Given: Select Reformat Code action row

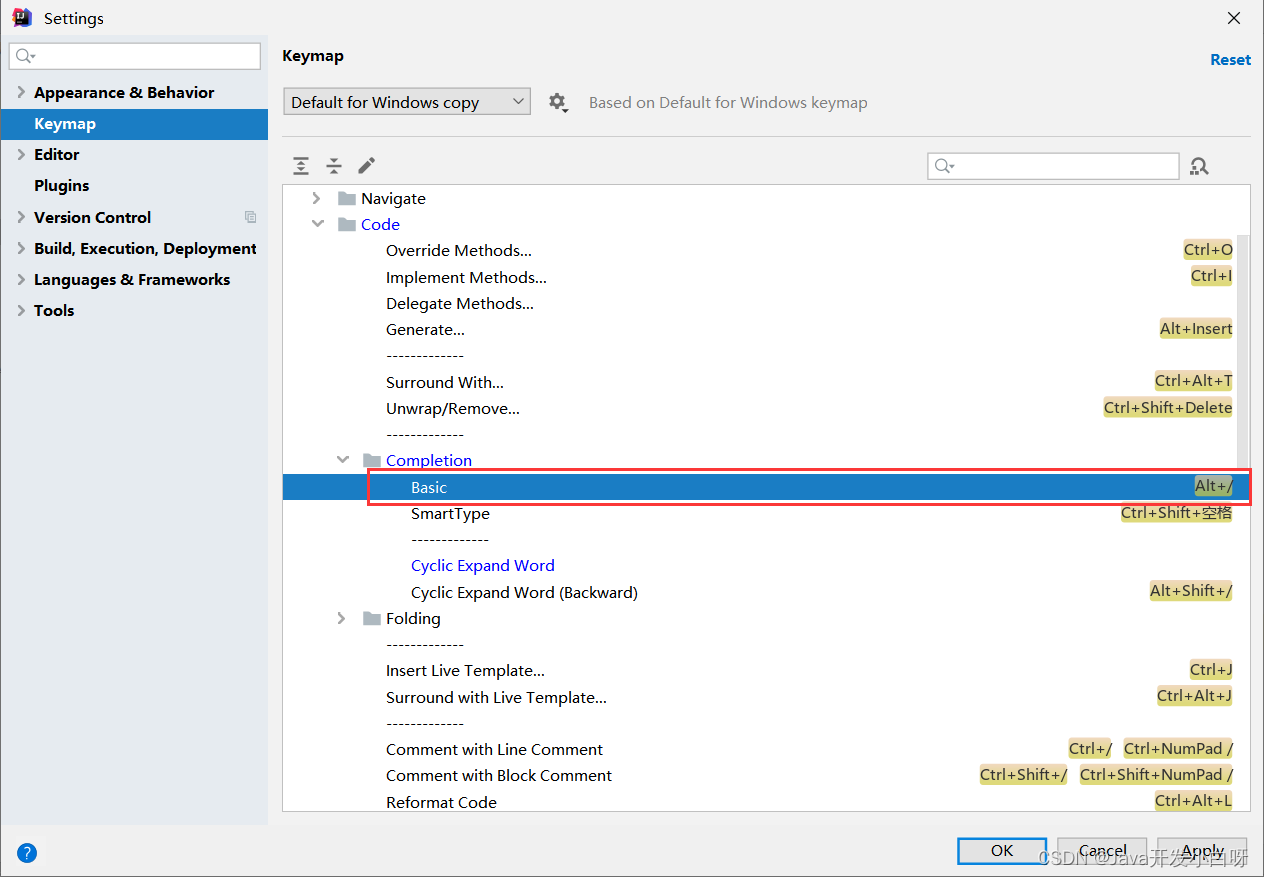Looking at the screenshot, I should [766, 802].
